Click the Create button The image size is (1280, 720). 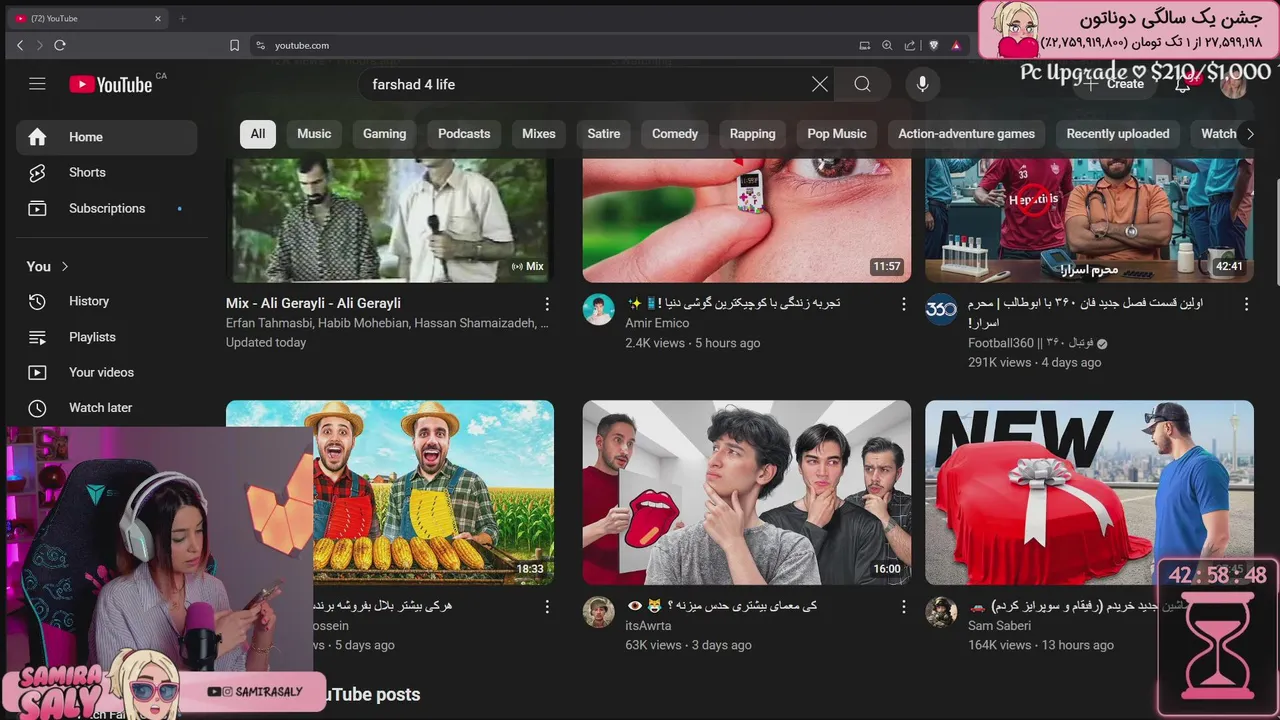1114,84
